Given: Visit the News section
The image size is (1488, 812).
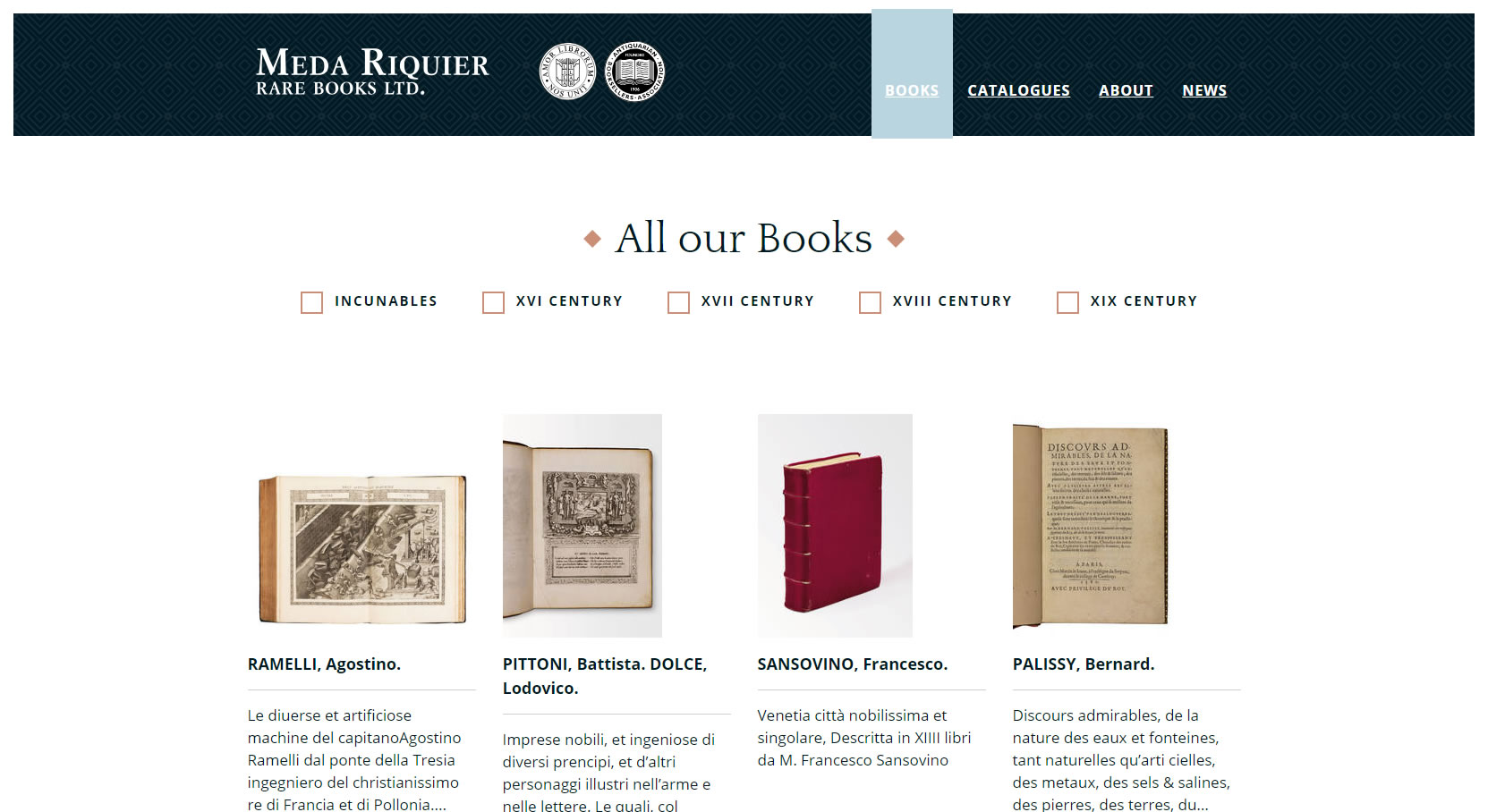Looking at the screenshot, I should (x=1204, y=90).
